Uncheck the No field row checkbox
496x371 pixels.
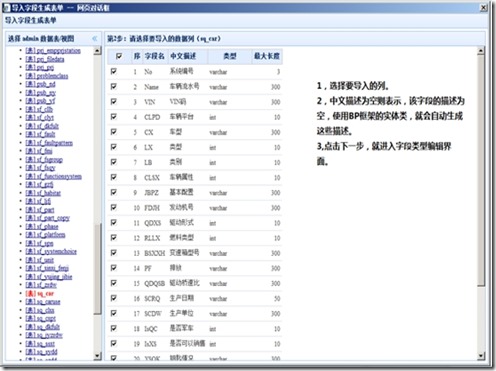click(x=114, y=71)
